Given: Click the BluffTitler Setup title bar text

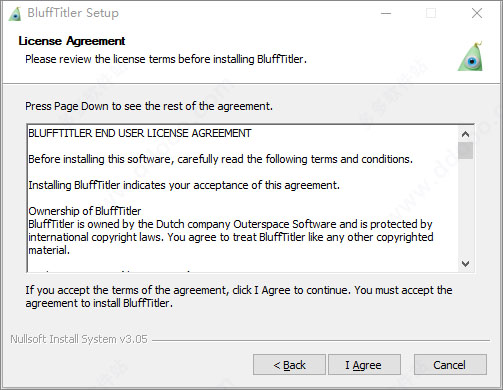Looking at the screenshot, I should [x=73, y=13].
